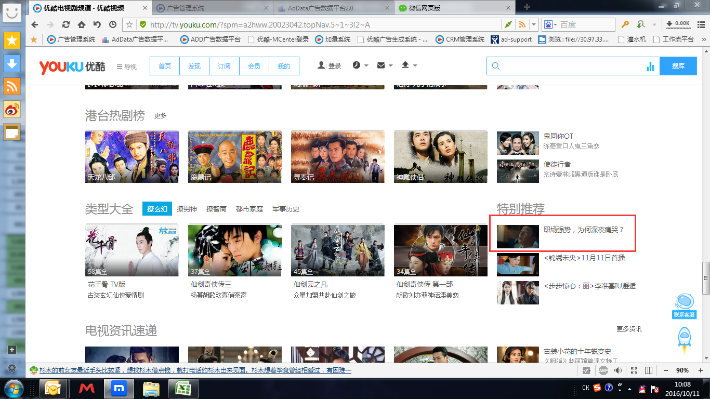Click the smiley face avatar icon
The width and height of the screenshot is (710, 399).
pos(12,12)
